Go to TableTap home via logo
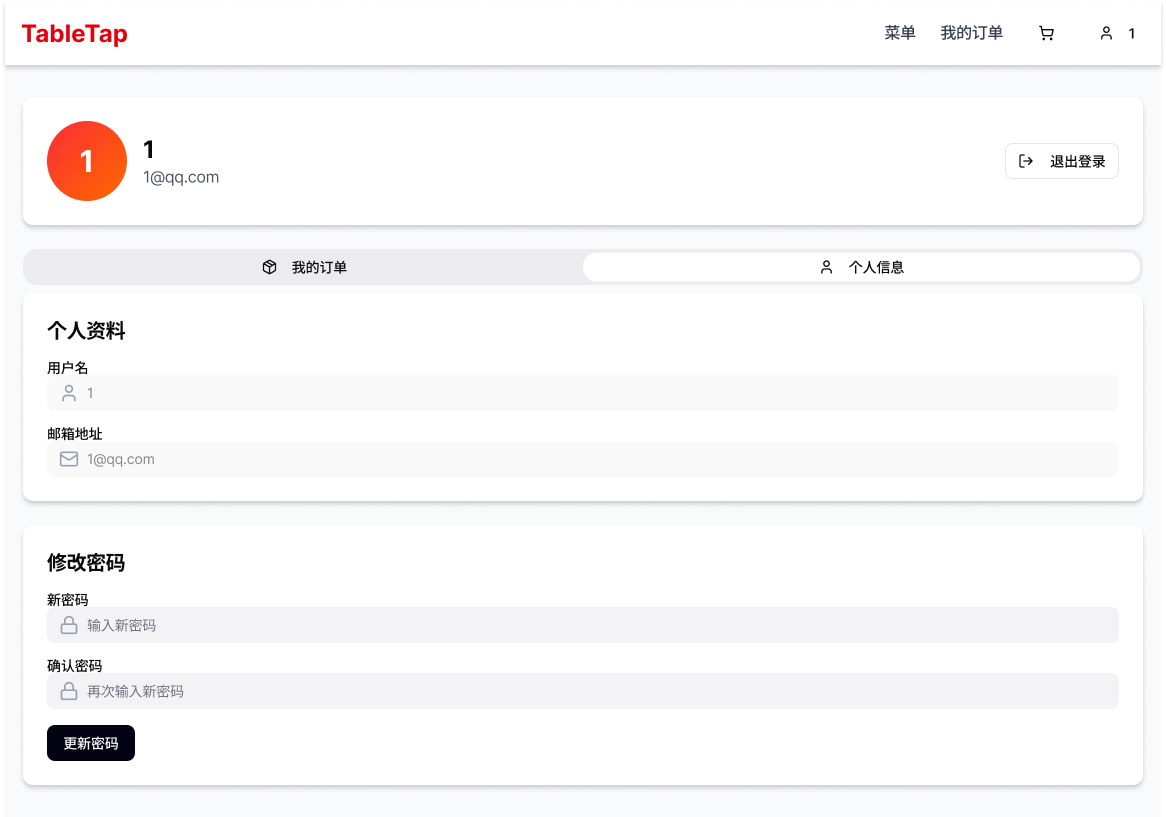The width and height of the screenshot is (1166, 817). coord(74,33)
